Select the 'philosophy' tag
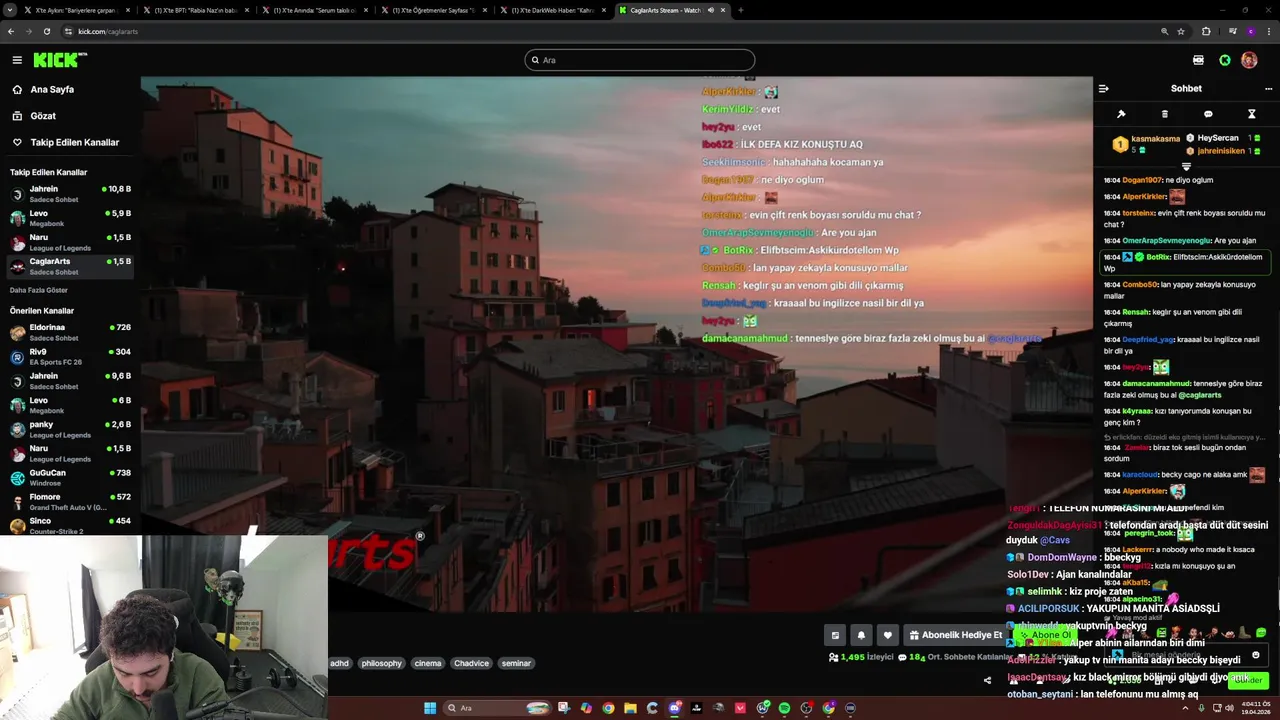Screen dimensions: 1280x720 click(x=381, y=663)
